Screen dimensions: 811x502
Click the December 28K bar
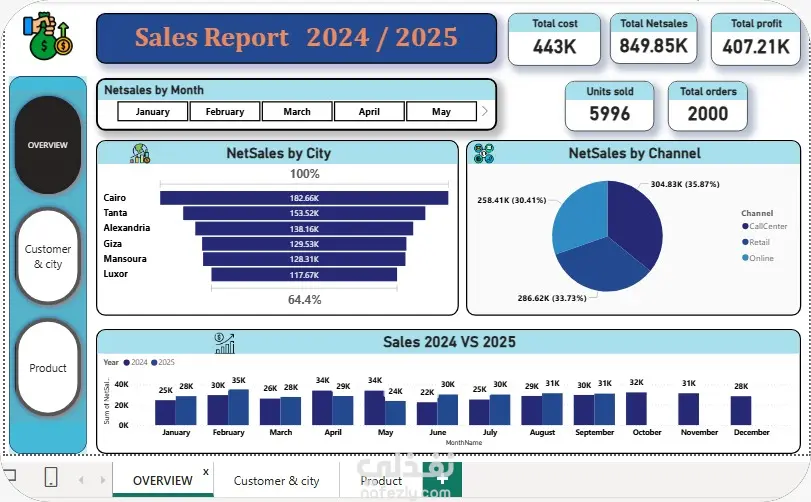741,410
